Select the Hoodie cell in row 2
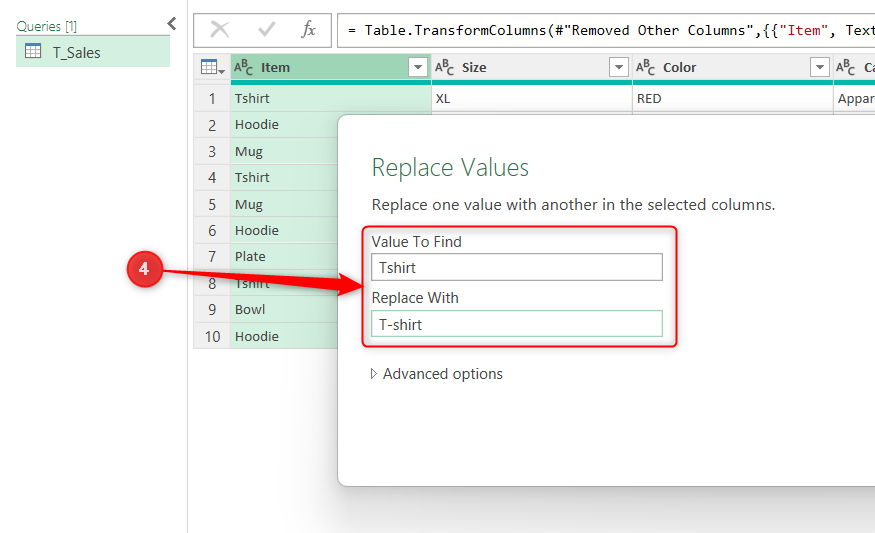This screenshot has height=533, width=875. click(x=285, y=124)
